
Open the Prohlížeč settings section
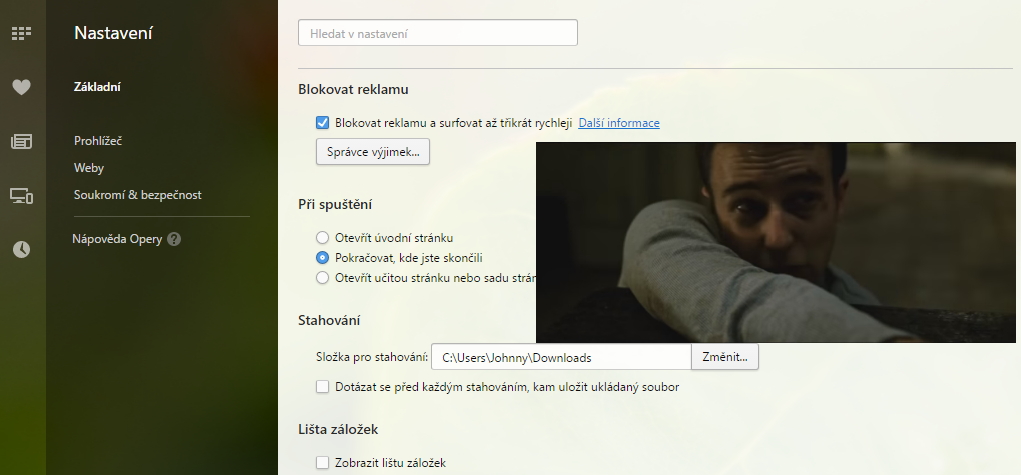click(98, 141)
